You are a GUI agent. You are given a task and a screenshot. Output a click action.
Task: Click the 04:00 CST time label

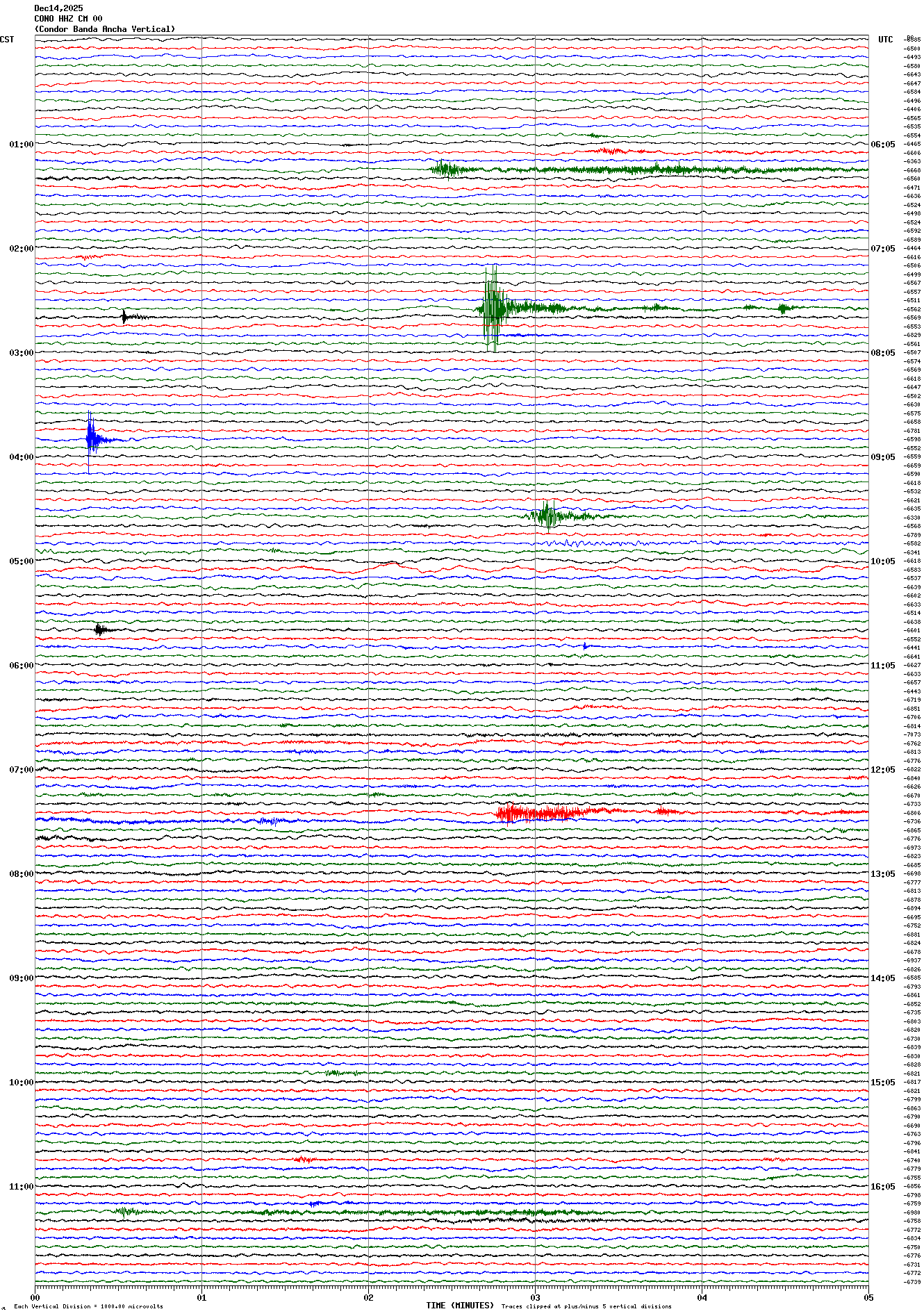click(x=21, y=457)
